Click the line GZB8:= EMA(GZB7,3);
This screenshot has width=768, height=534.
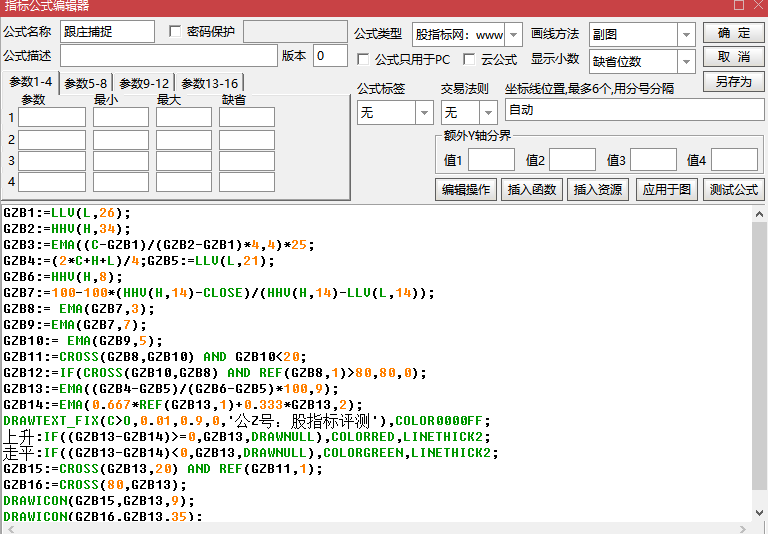[x=79, y=309]
